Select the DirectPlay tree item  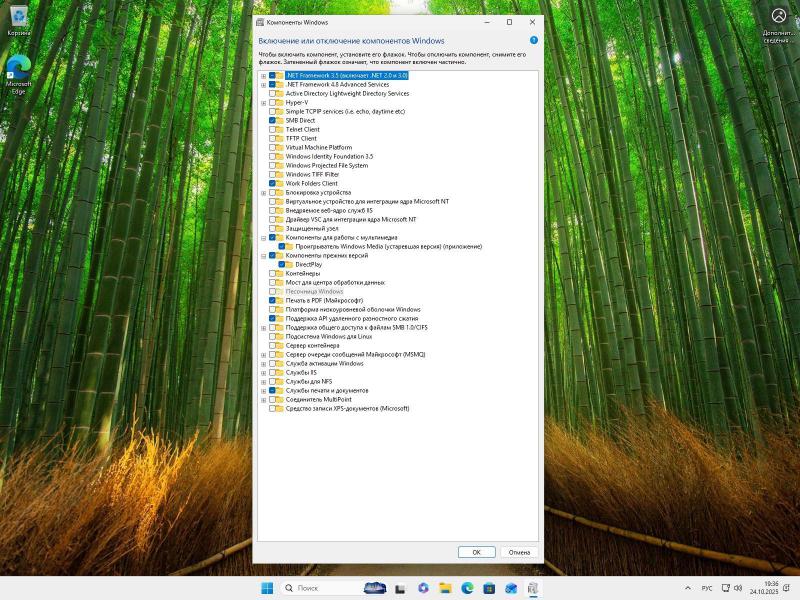coord(308,264)
